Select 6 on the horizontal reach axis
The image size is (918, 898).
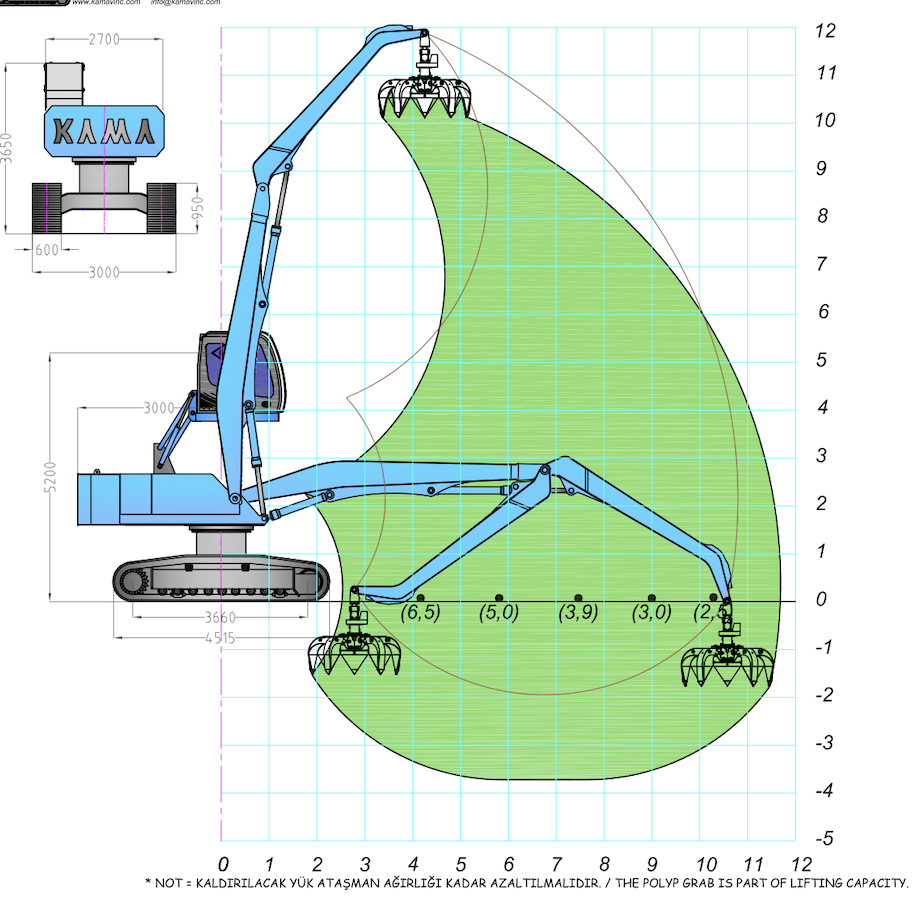pyautogui.click(x=509, y=864)
